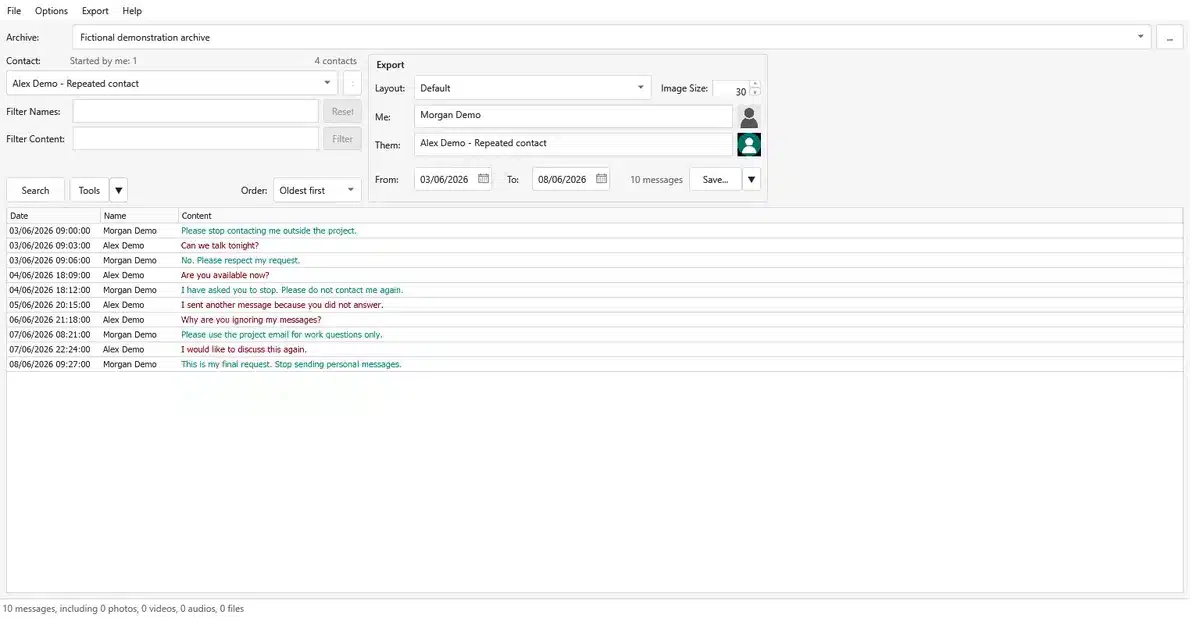1200x622 pixels.
Task: Select message 'Please stop contacting me outside the project.'
Action: pyautogui.click(x=269, y=231)
